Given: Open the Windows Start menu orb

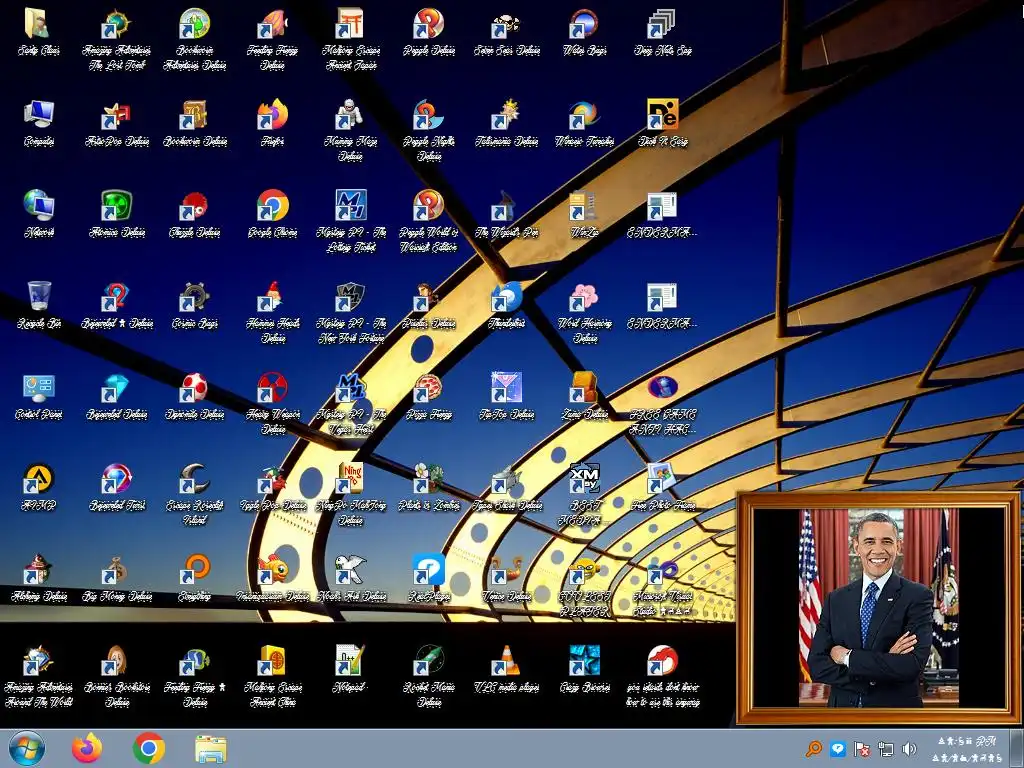Looking at the screenshot, I should pos(27,748).
